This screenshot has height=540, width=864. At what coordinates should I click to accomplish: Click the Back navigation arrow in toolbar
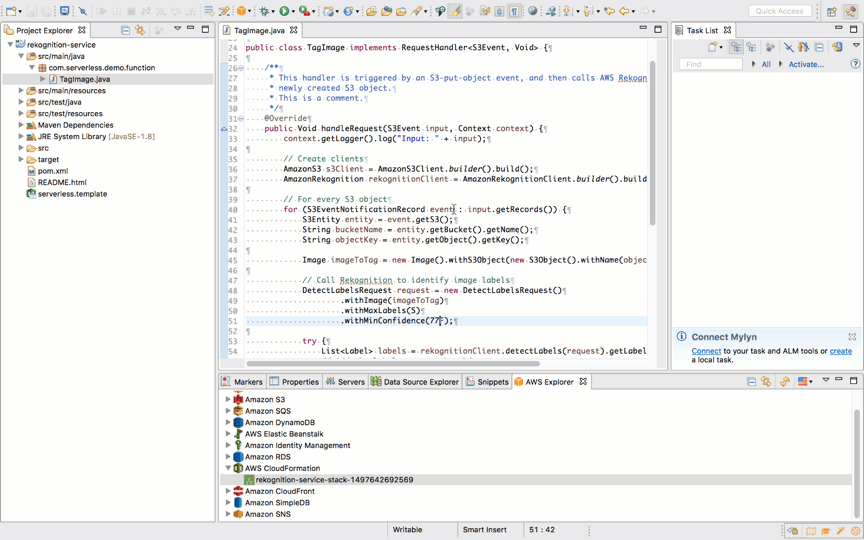[x=624, y=11]
